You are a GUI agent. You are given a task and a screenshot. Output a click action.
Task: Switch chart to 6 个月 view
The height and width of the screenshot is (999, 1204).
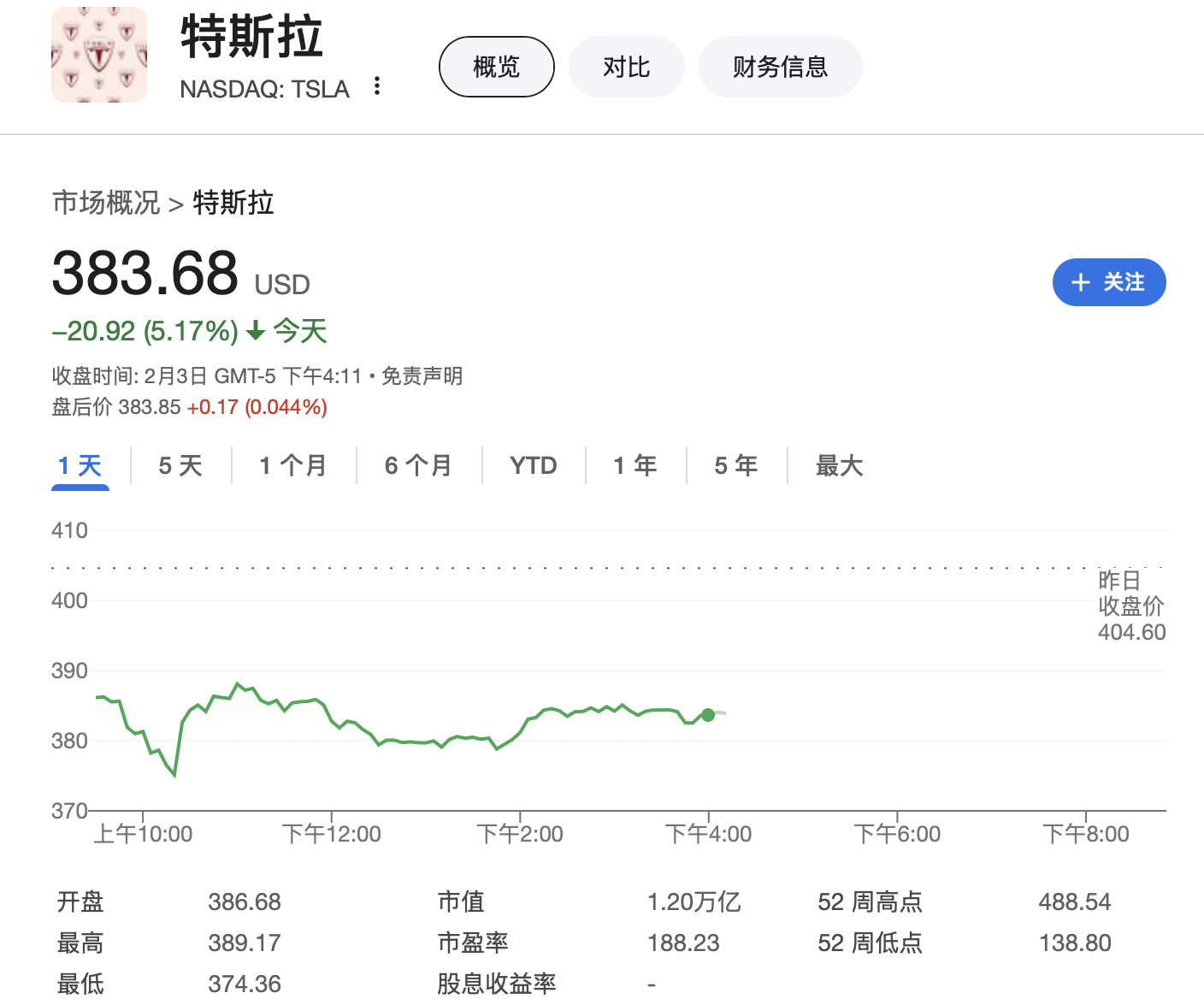click(419, 465)
